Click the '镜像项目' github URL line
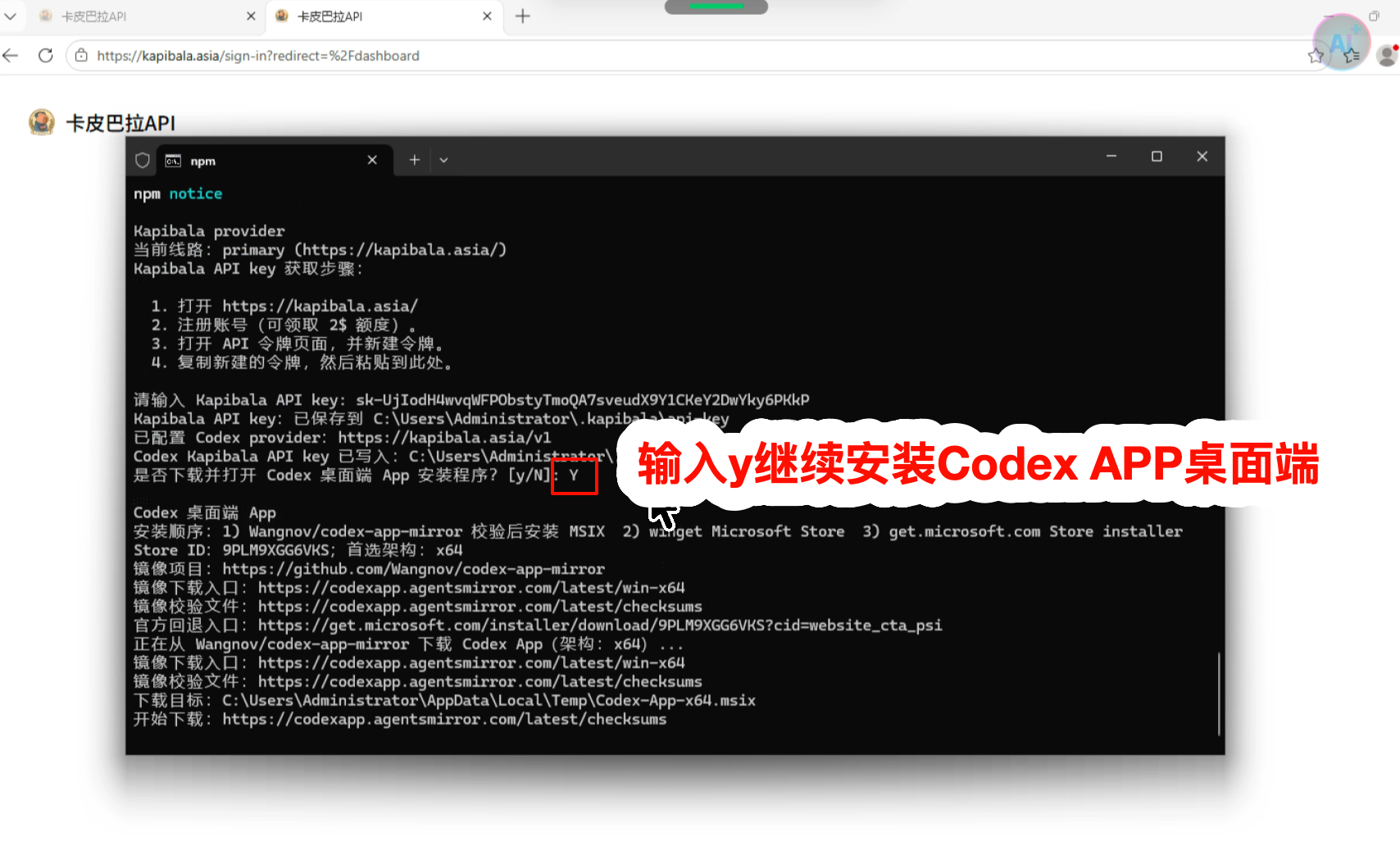1400x851 pixels. coord(369,569)
